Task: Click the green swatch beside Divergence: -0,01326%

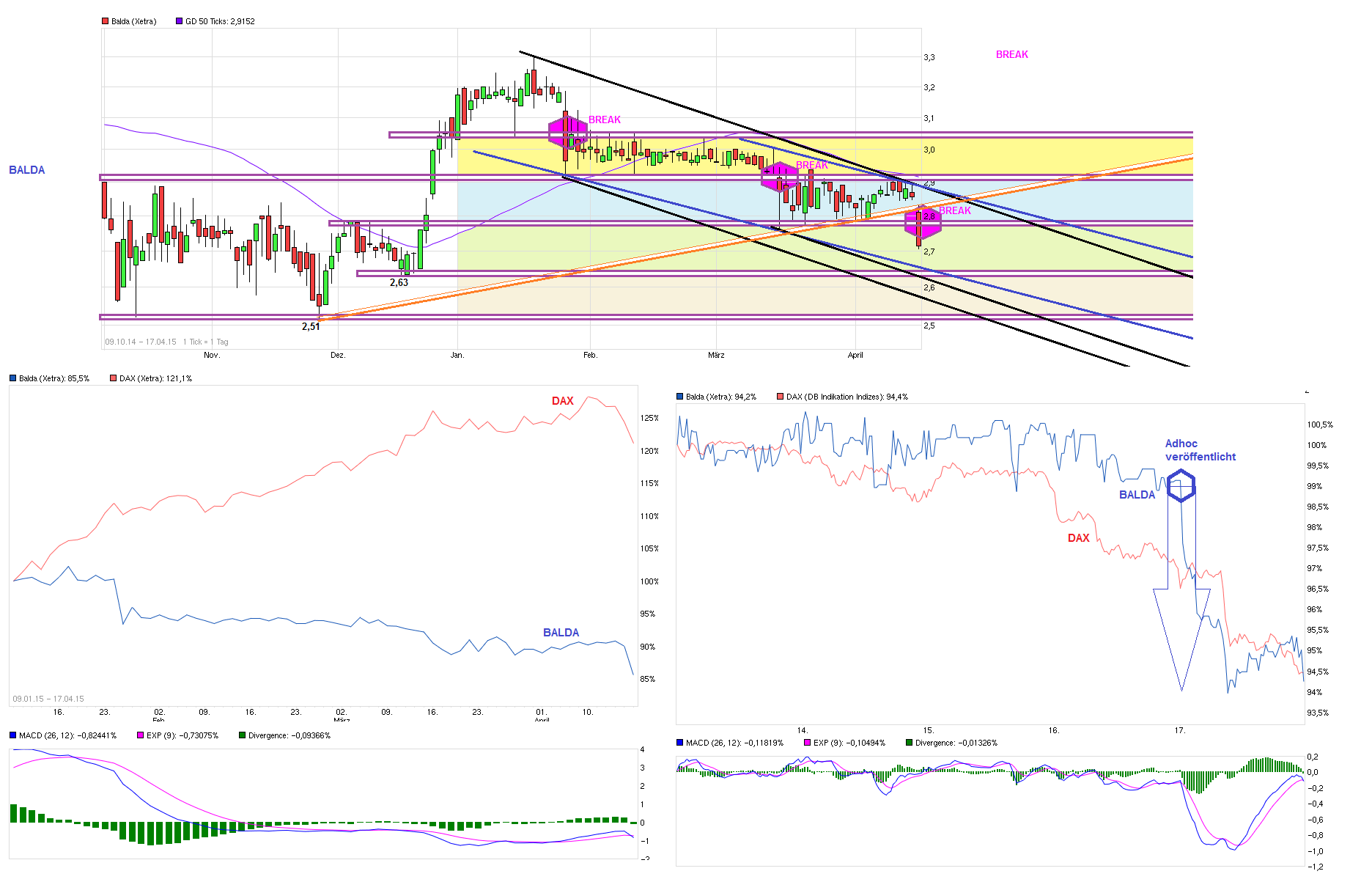Action: (x=909, y=743)
